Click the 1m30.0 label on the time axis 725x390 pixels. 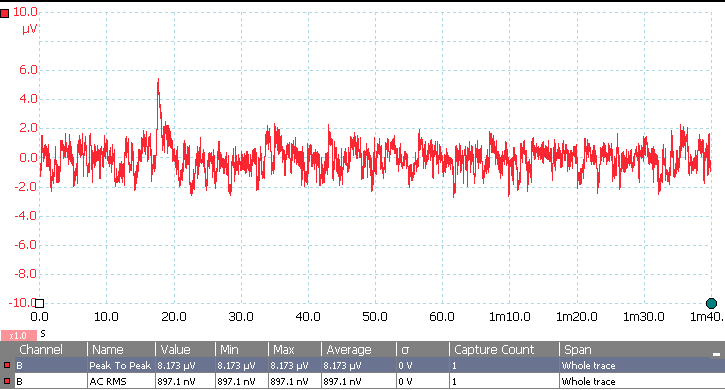click(x=644, y=317)
